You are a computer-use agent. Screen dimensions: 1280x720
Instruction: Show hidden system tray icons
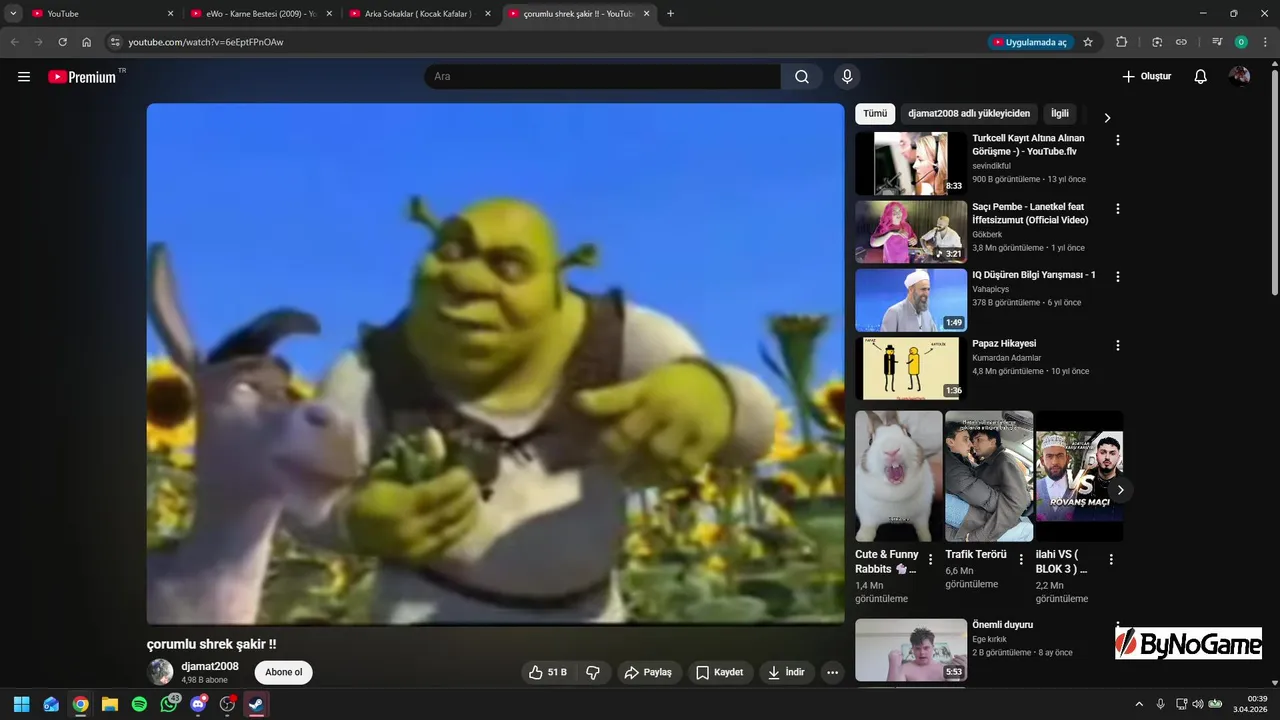pyautogui.click(x=1139, y=704)
